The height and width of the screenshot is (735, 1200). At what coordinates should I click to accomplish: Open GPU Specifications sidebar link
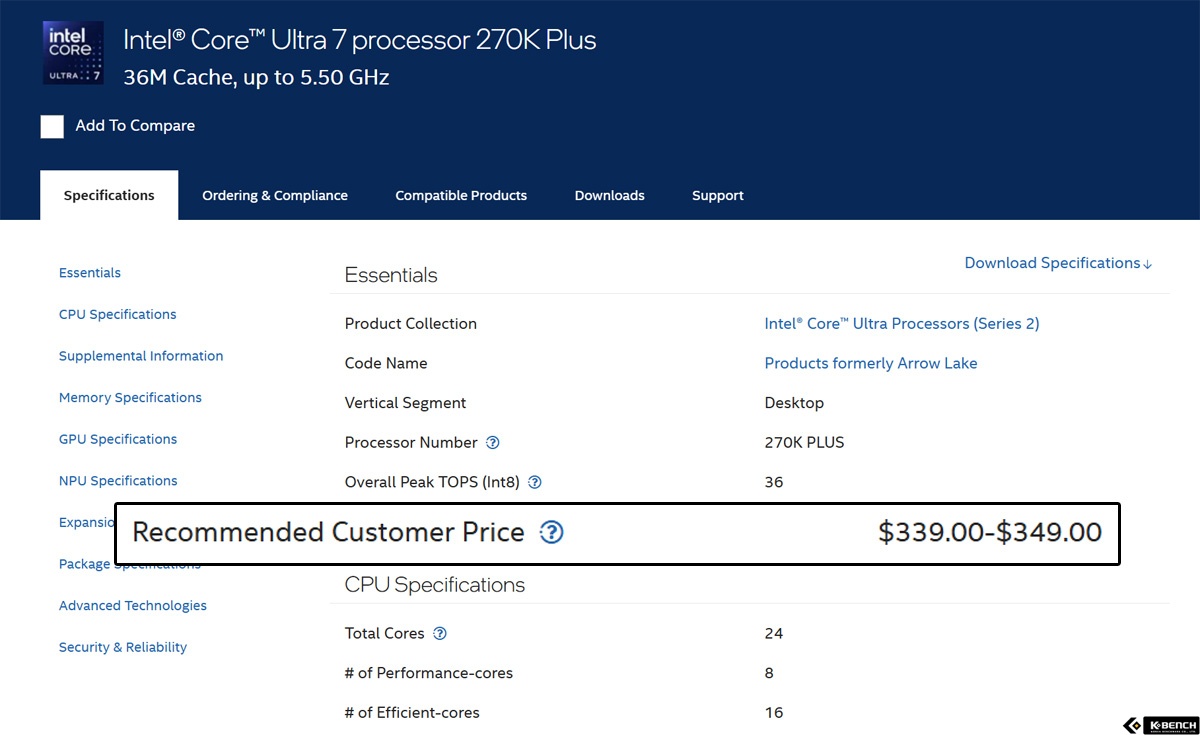pyautogui.click(x=118, y=439)
